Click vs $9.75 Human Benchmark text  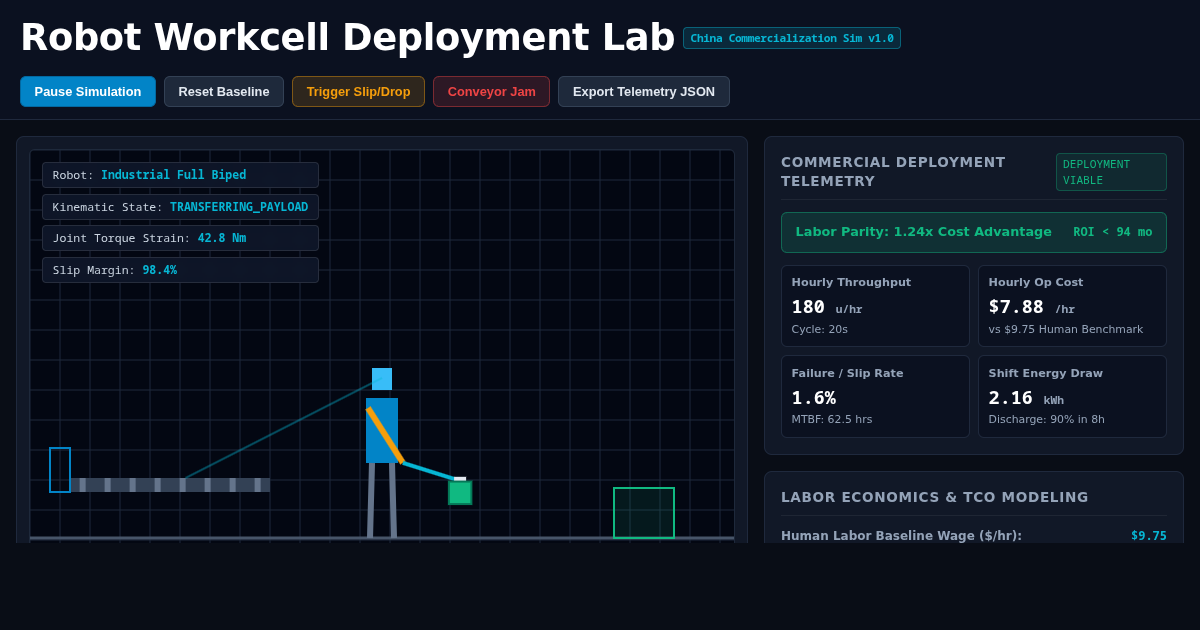click(x=1066, y=329)
